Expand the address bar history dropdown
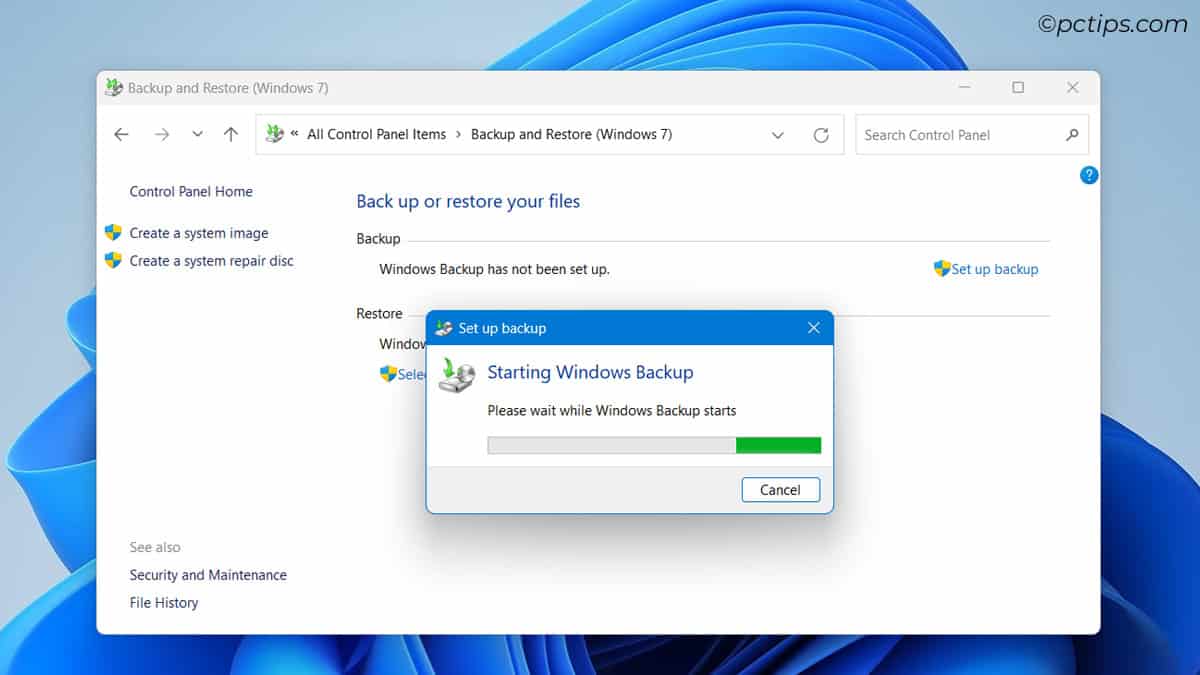 (x=778, y=135)
